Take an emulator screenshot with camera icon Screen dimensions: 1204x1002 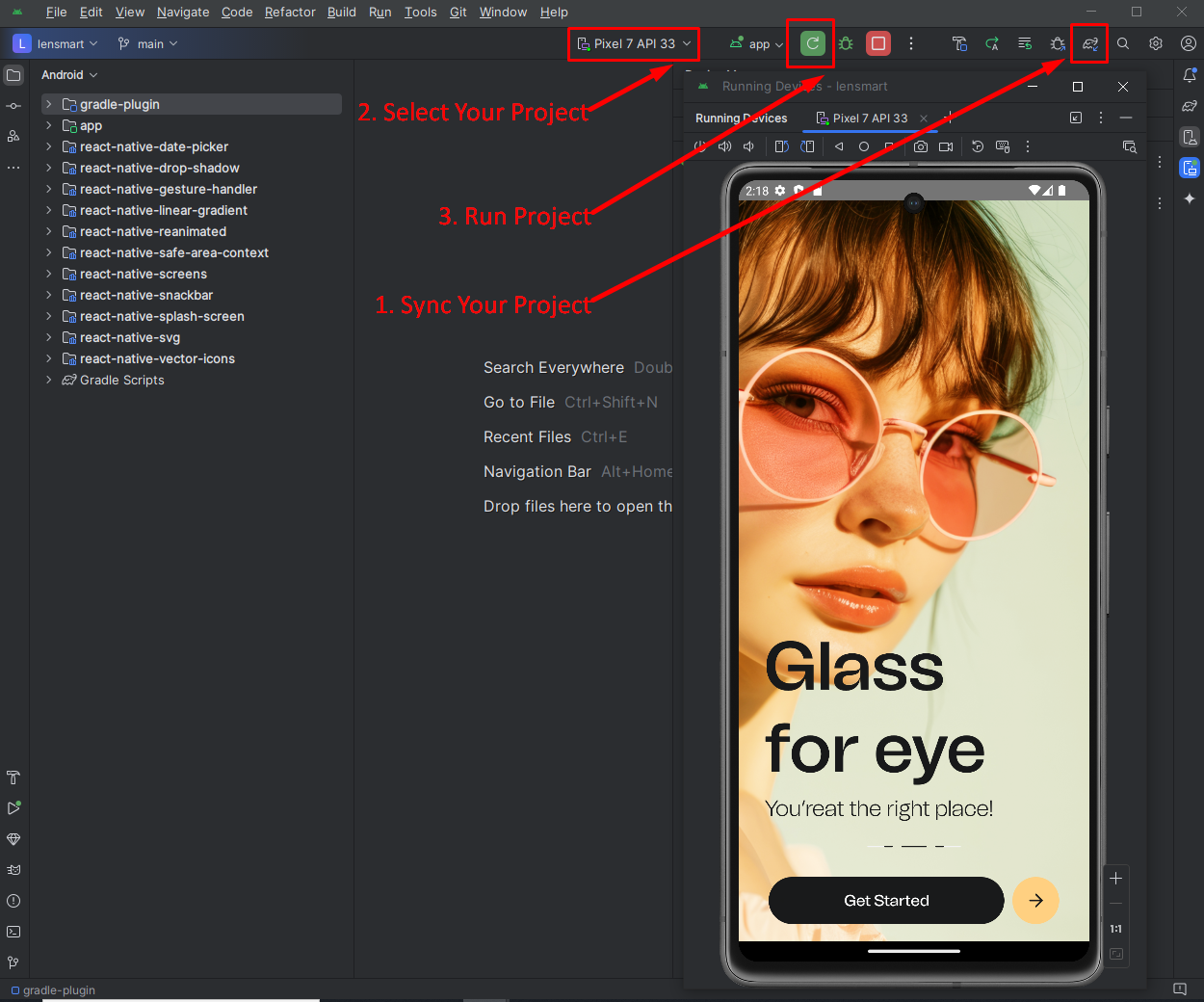click(x=921, y=146)
